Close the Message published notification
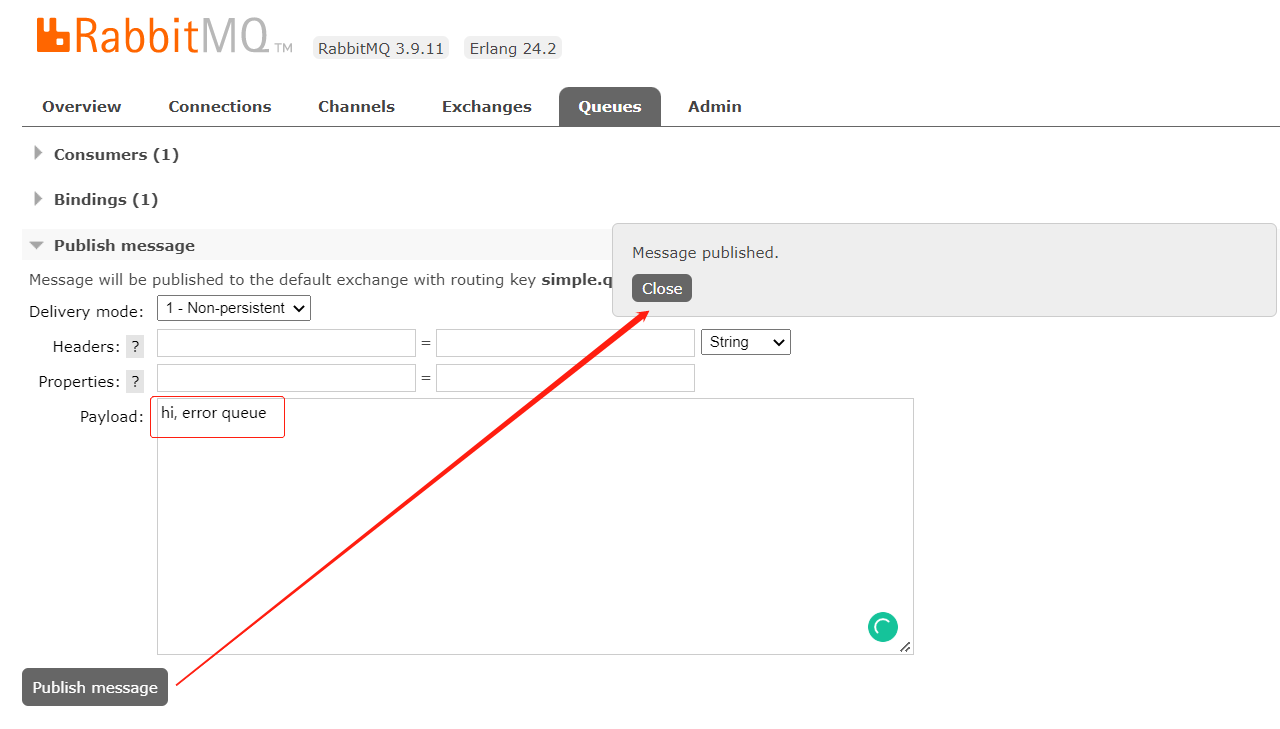This screenshot has height=729, width=1280. 662,288
